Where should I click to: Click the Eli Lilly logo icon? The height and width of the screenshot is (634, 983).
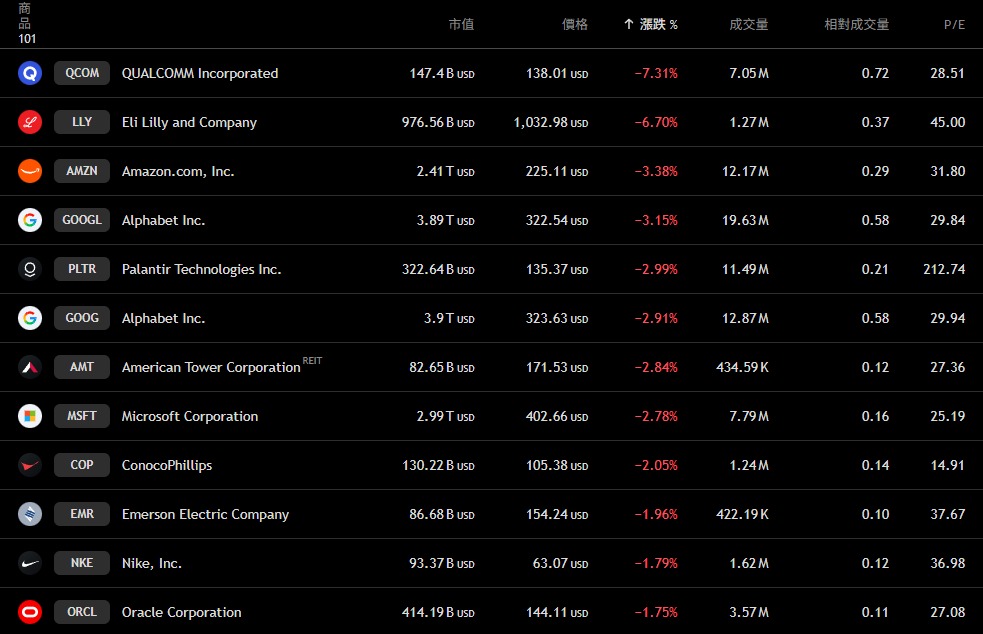click(30, 122)
